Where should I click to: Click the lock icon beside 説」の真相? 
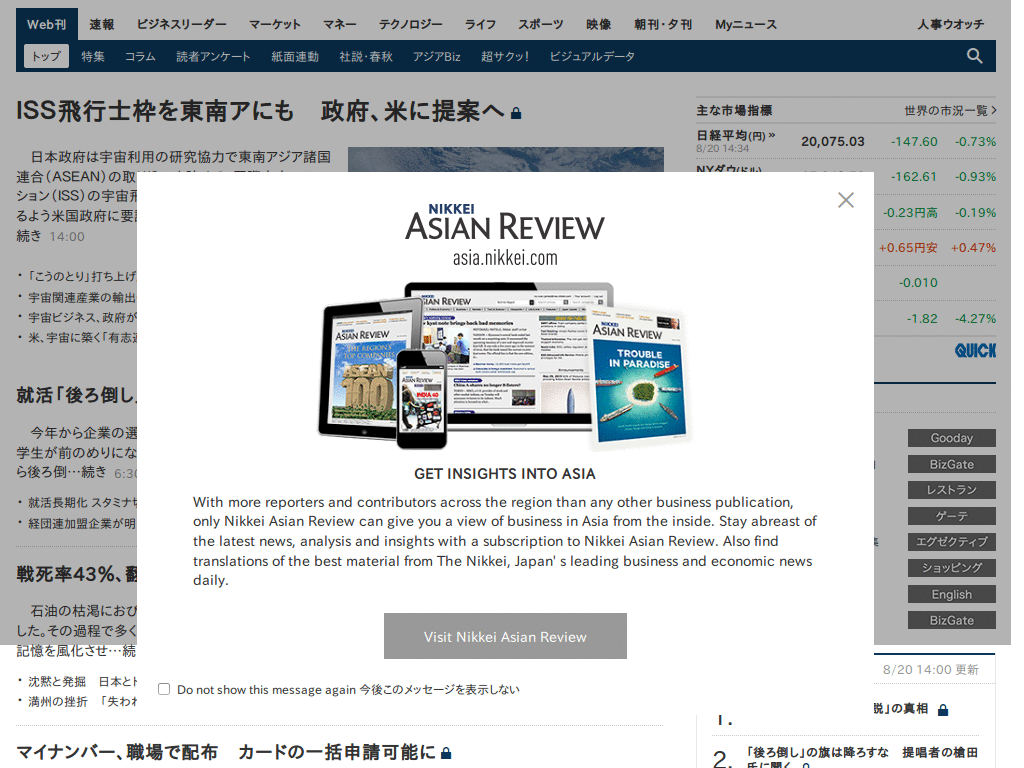coord(943,710)
